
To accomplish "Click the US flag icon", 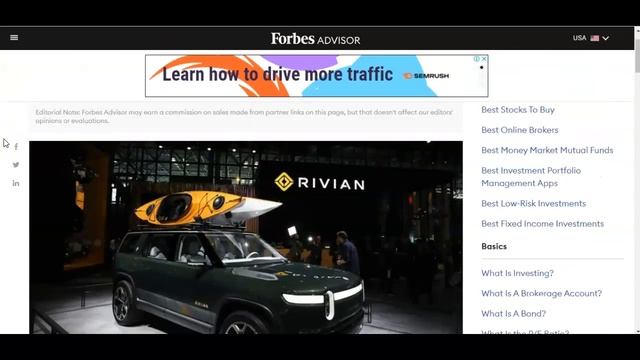I will click(595, 38).
